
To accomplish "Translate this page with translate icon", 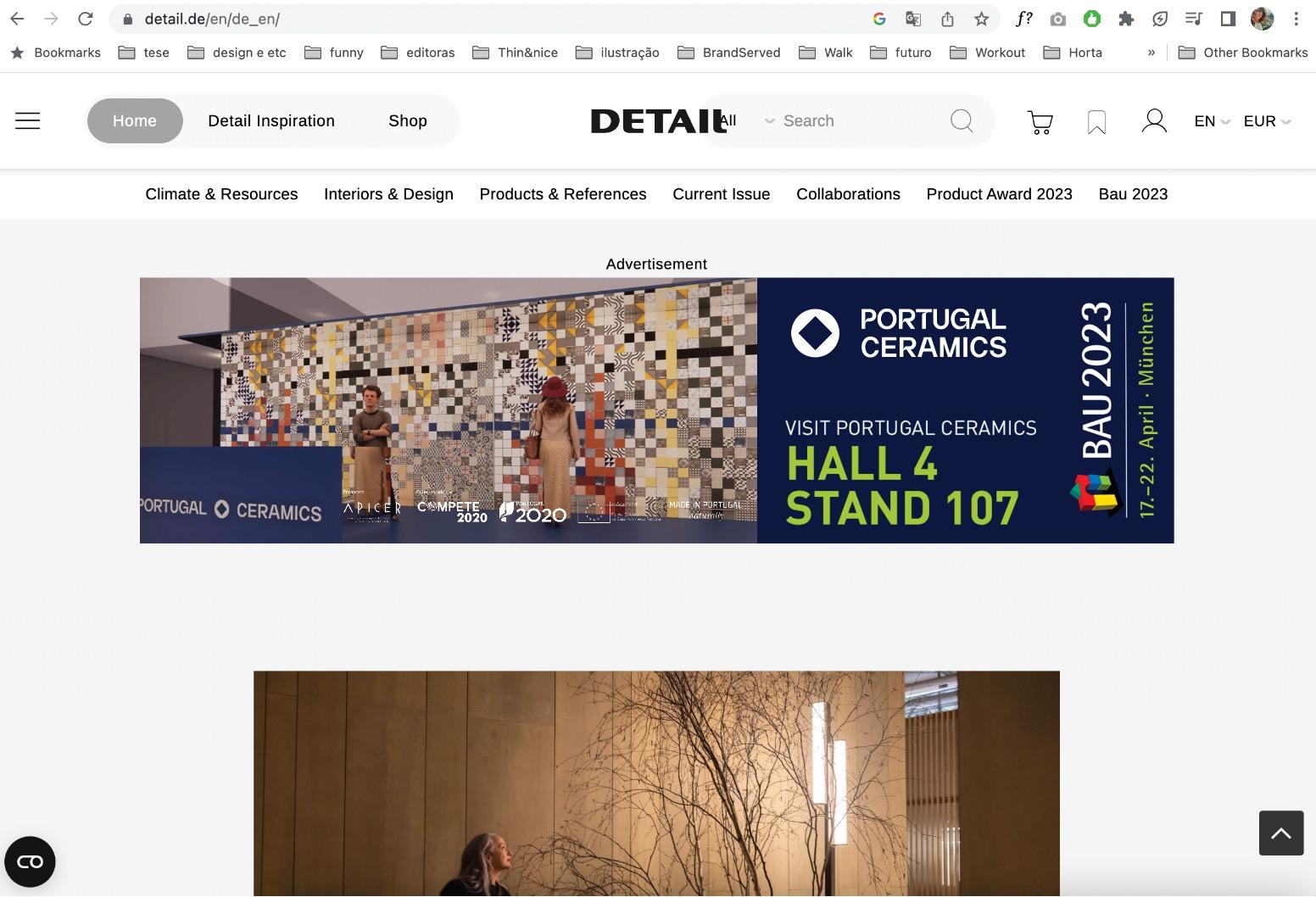I will (913, 19).
